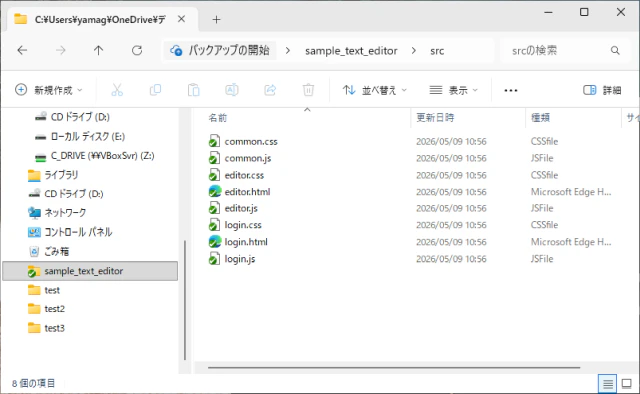Sort by the 名前 column header
Image resolution: width=640 pixels, height=394 pixels.
coord(218,118)
